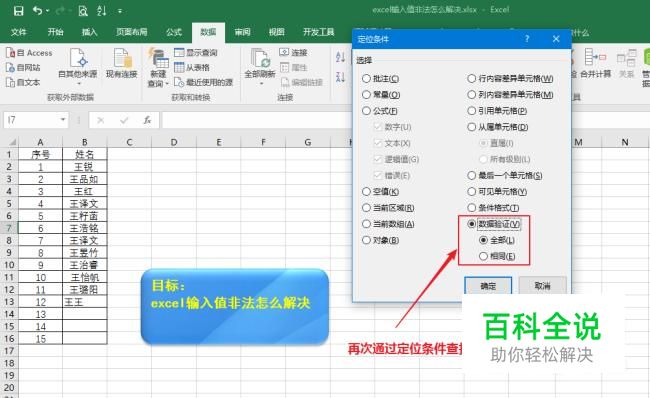This screenshot has width=650, height=398.
Task: Click the 确定 OK button
Action: [488, 286]
